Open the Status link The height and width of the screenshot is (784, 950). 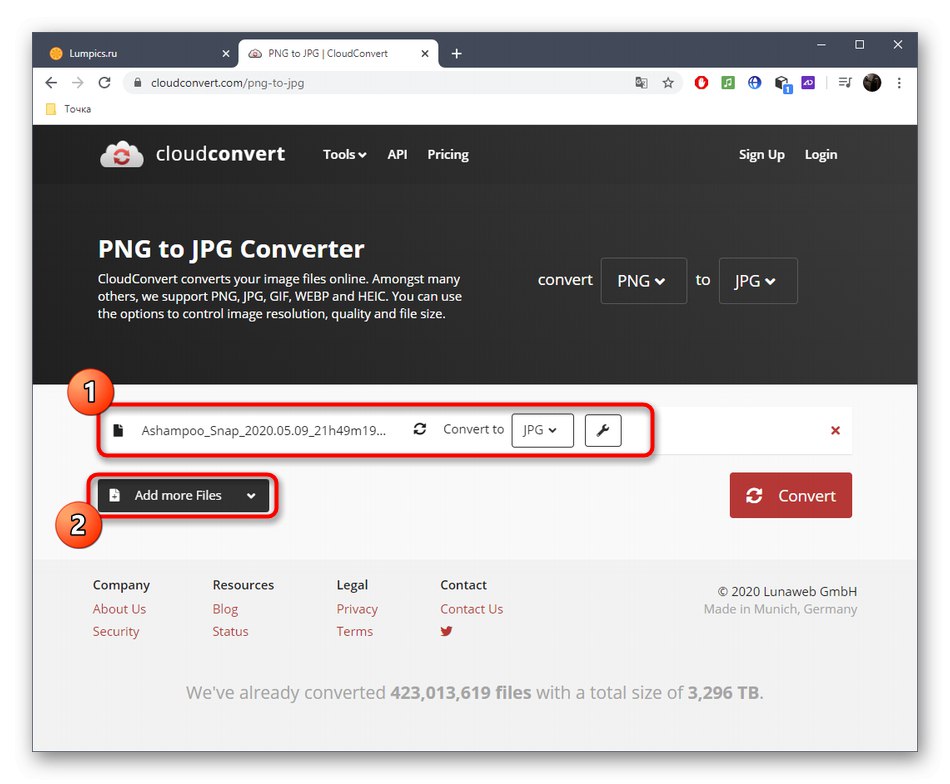(230, 631)
